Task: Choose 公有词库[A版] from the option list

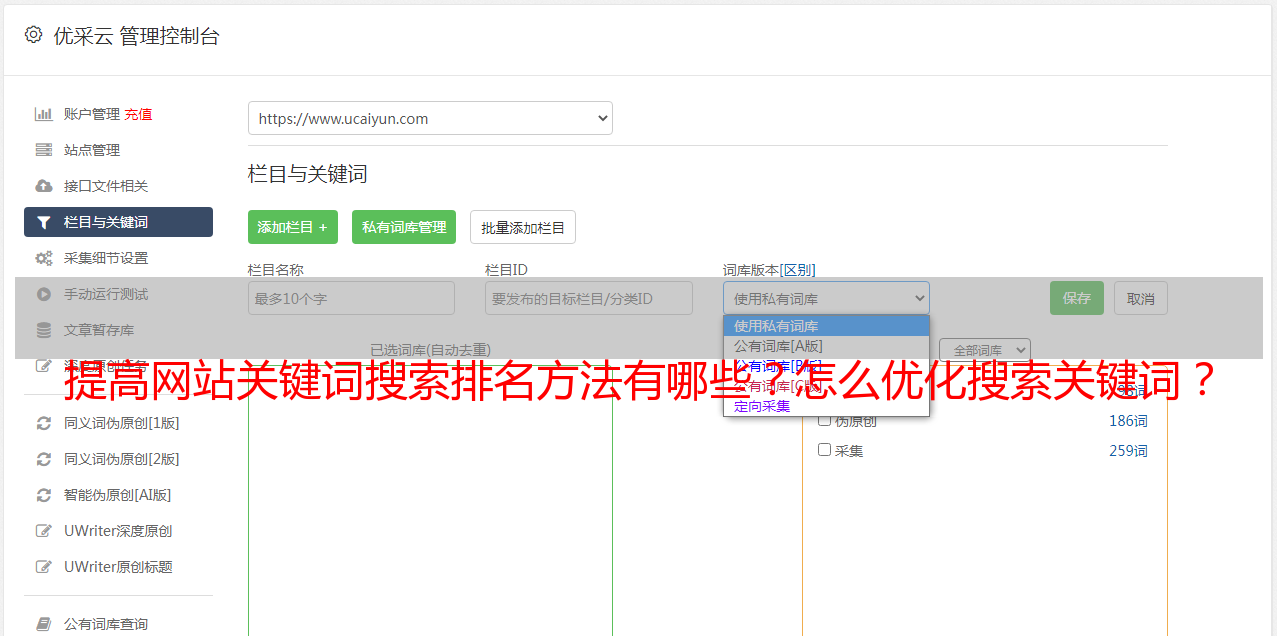Action: (x=826, y=346)
